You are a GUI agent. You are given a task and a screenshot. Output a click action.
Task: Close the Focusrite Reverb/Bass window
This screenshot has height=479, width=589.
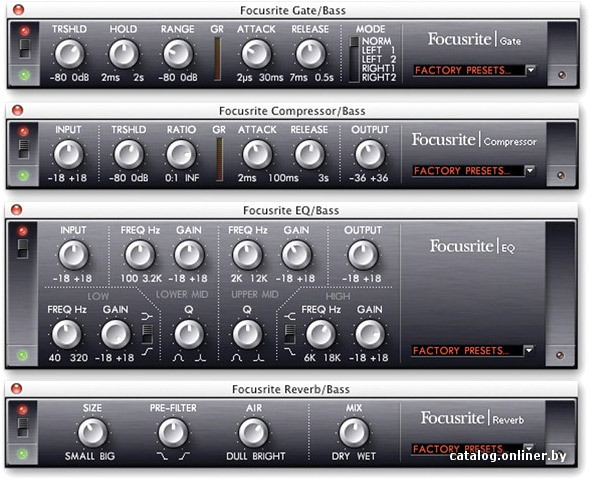tap(17, 388)
